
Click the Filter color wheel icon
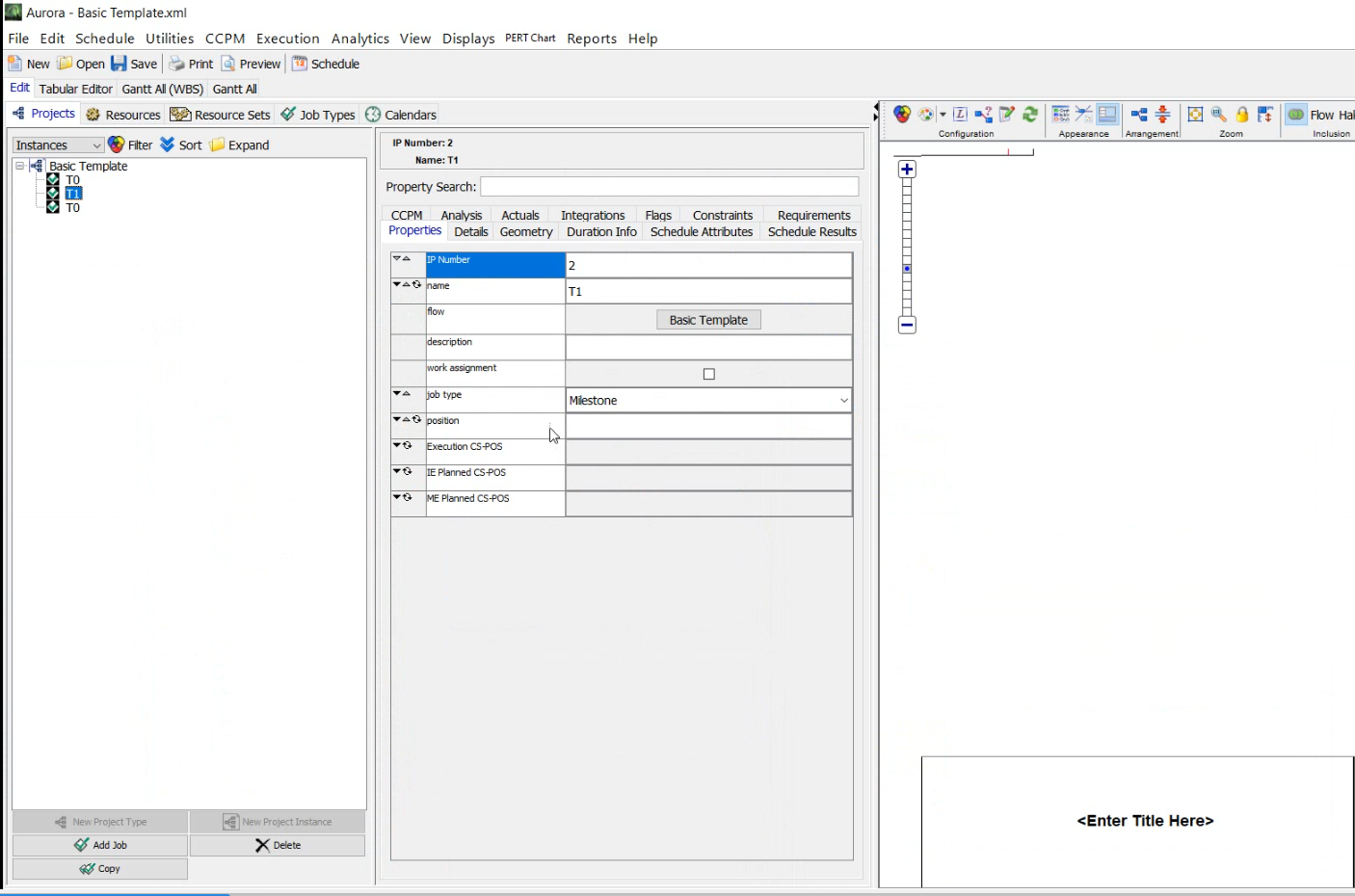tap(117, 145)
